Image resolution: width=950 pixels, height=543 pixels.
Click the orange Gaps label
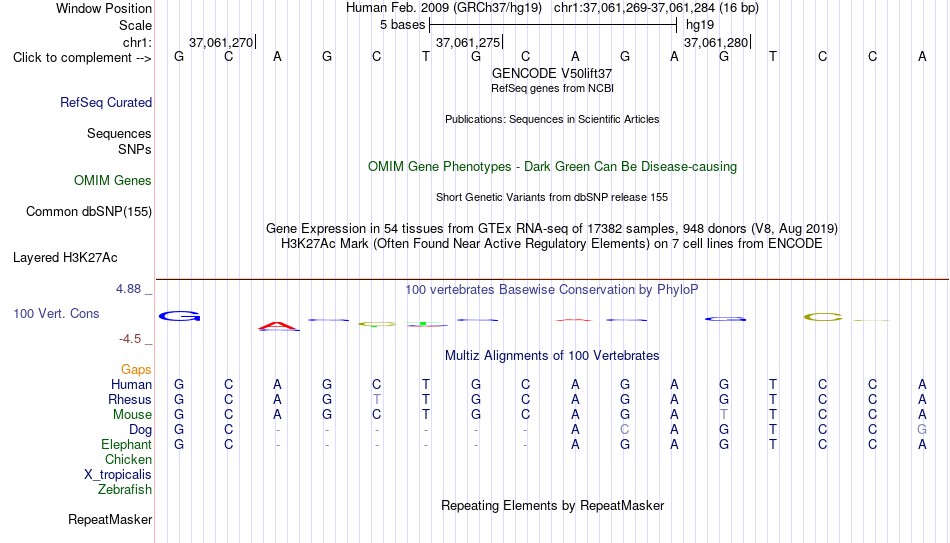[x=136, y=370]
